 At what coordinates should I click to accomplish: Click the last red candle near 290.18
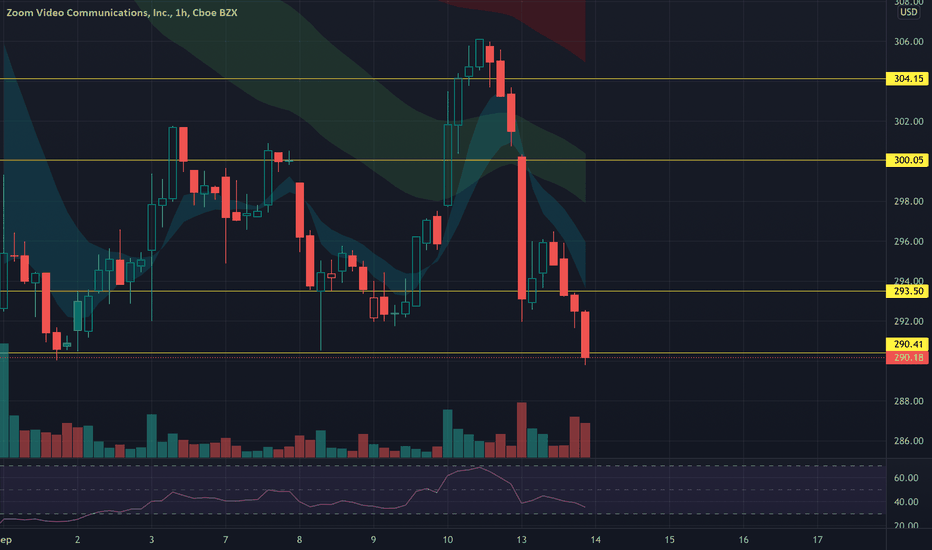click(x=585, y=334)
